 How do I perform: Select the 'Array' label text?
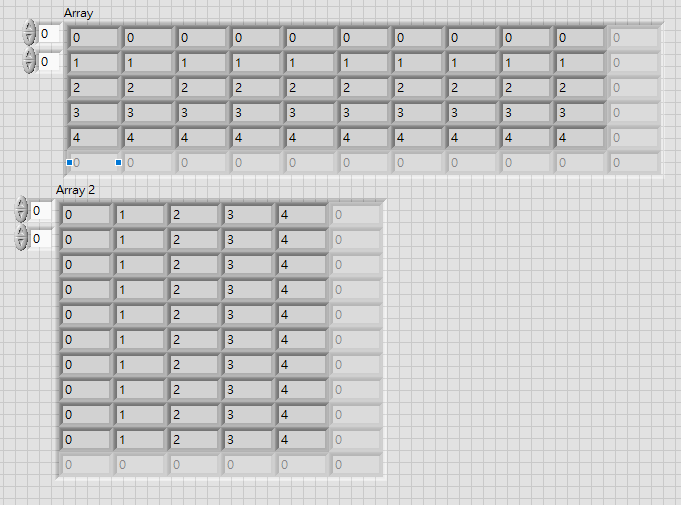point(78,13)
